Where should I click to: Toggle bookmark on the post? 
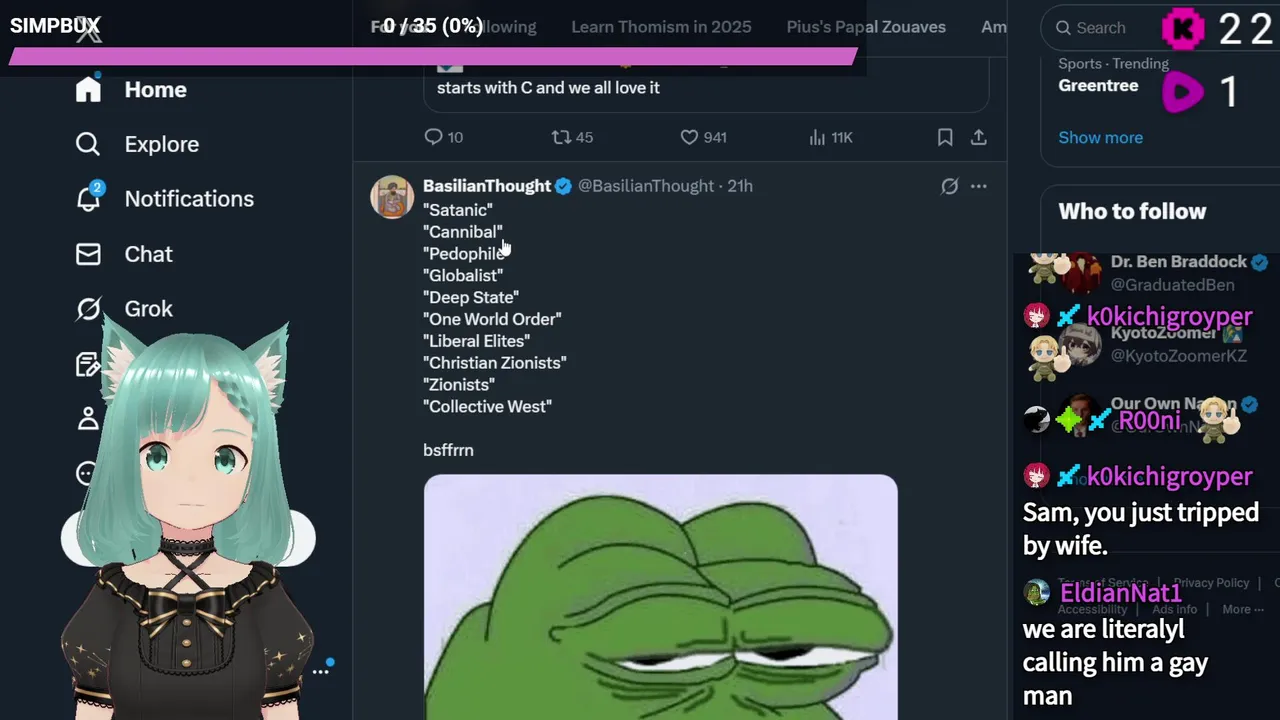pos(945,137)
